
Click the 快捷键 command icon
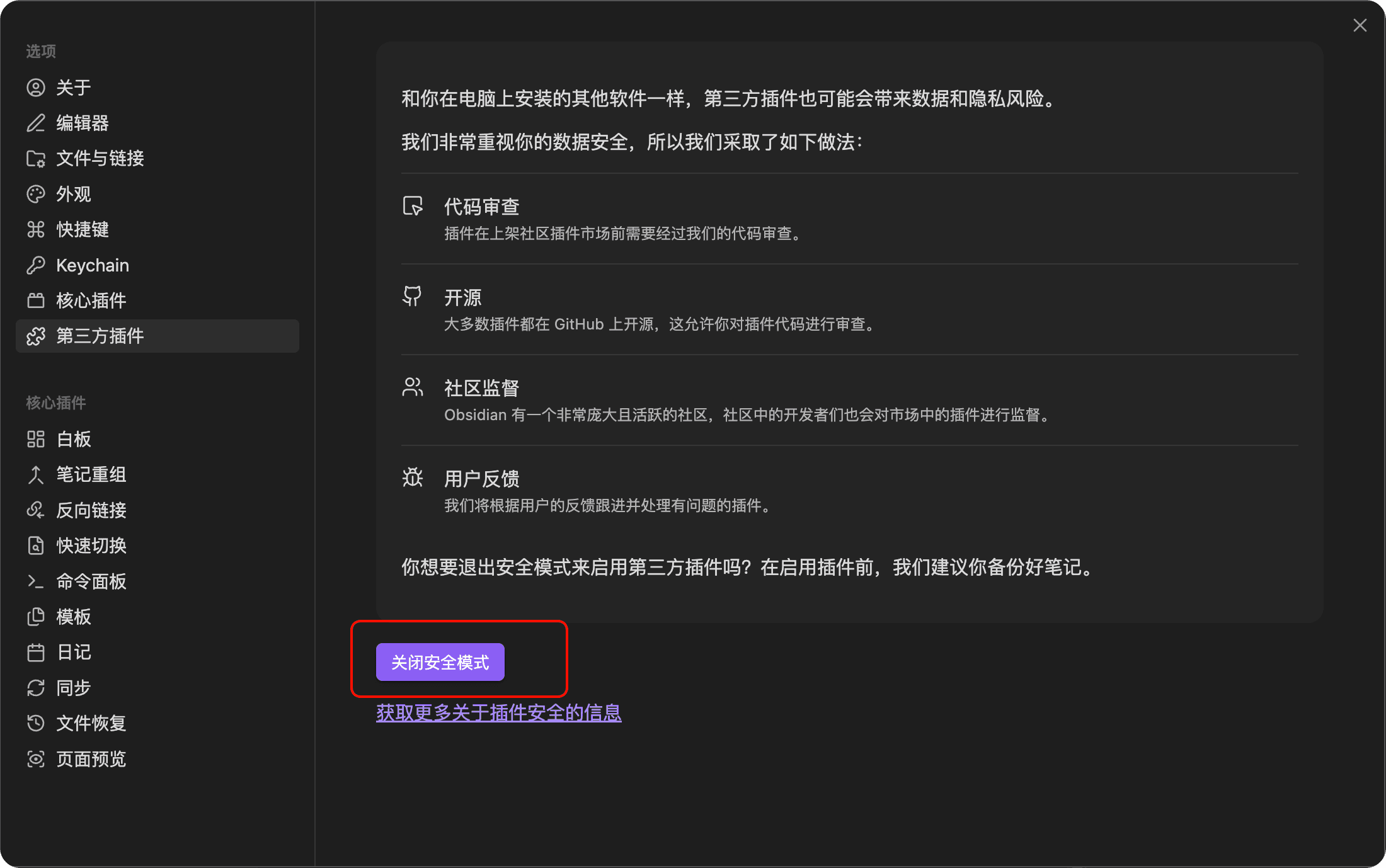(36, 229)
